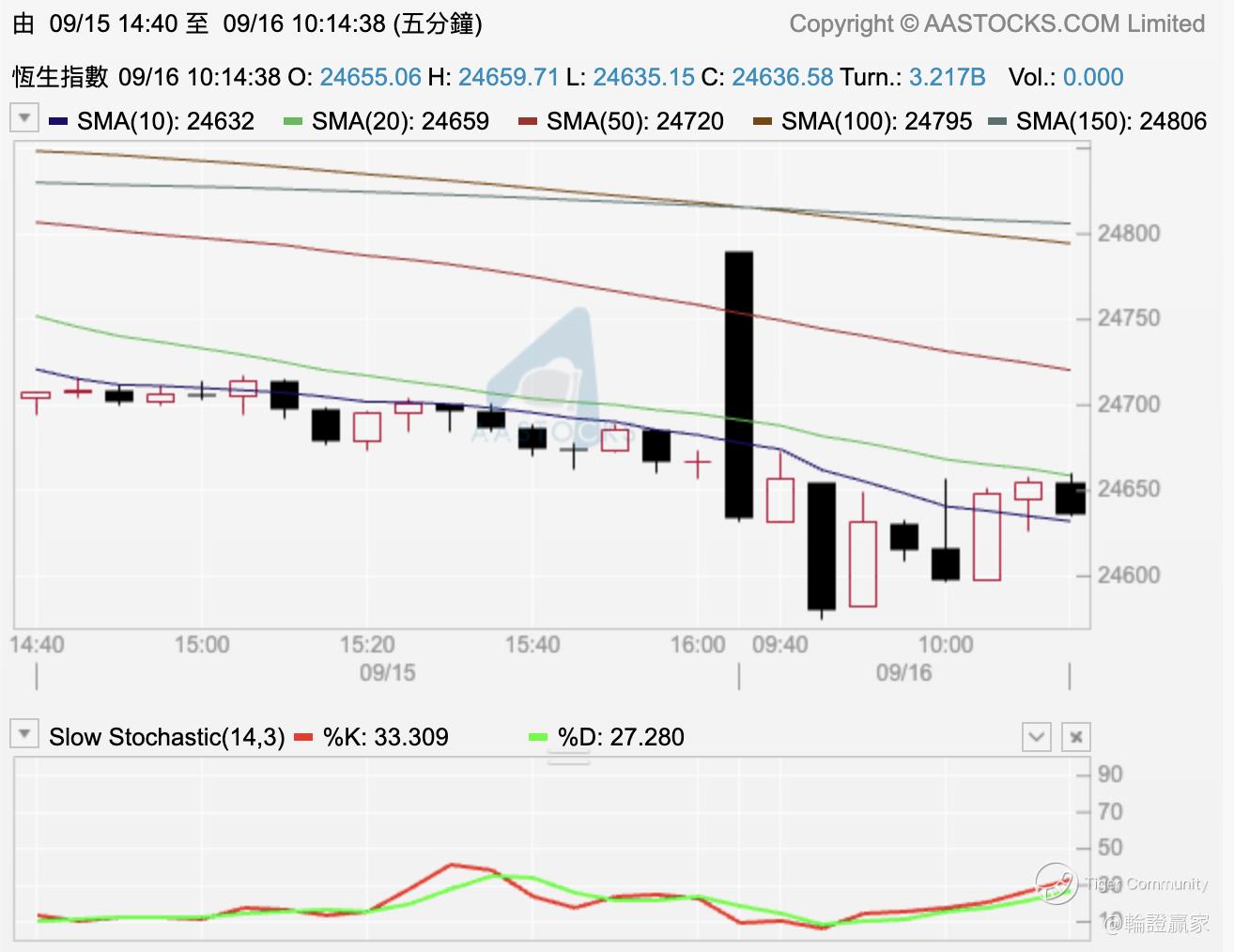Open the SMA indicator dropdown arrow

point(24,117)
